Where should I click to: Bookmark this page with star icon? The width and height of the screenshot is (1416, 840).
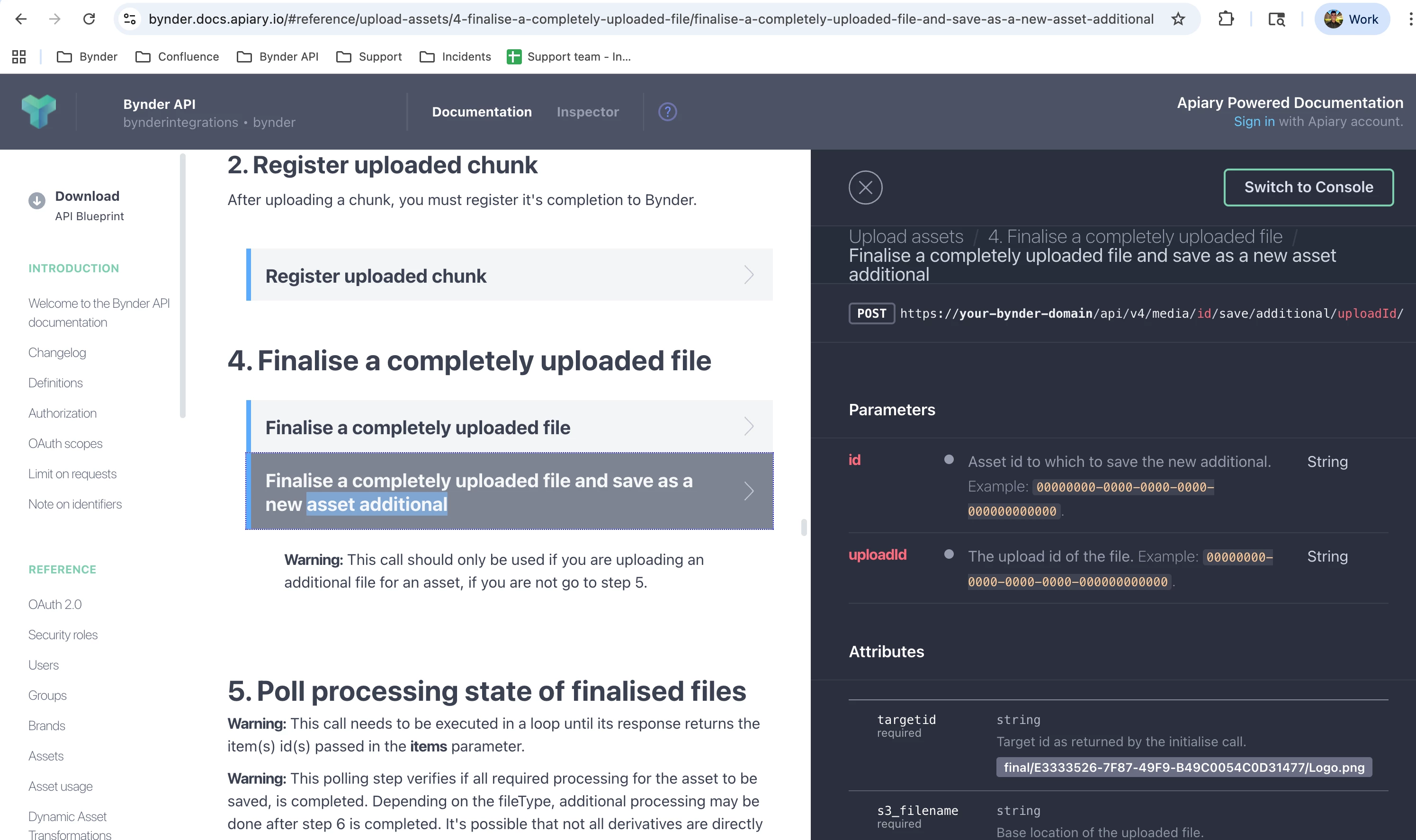pos(1178,19)
